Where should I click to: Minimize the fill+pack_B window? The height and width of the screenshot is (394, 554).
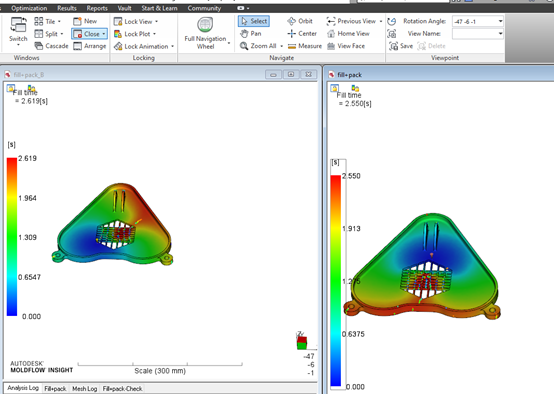(273, 75)
